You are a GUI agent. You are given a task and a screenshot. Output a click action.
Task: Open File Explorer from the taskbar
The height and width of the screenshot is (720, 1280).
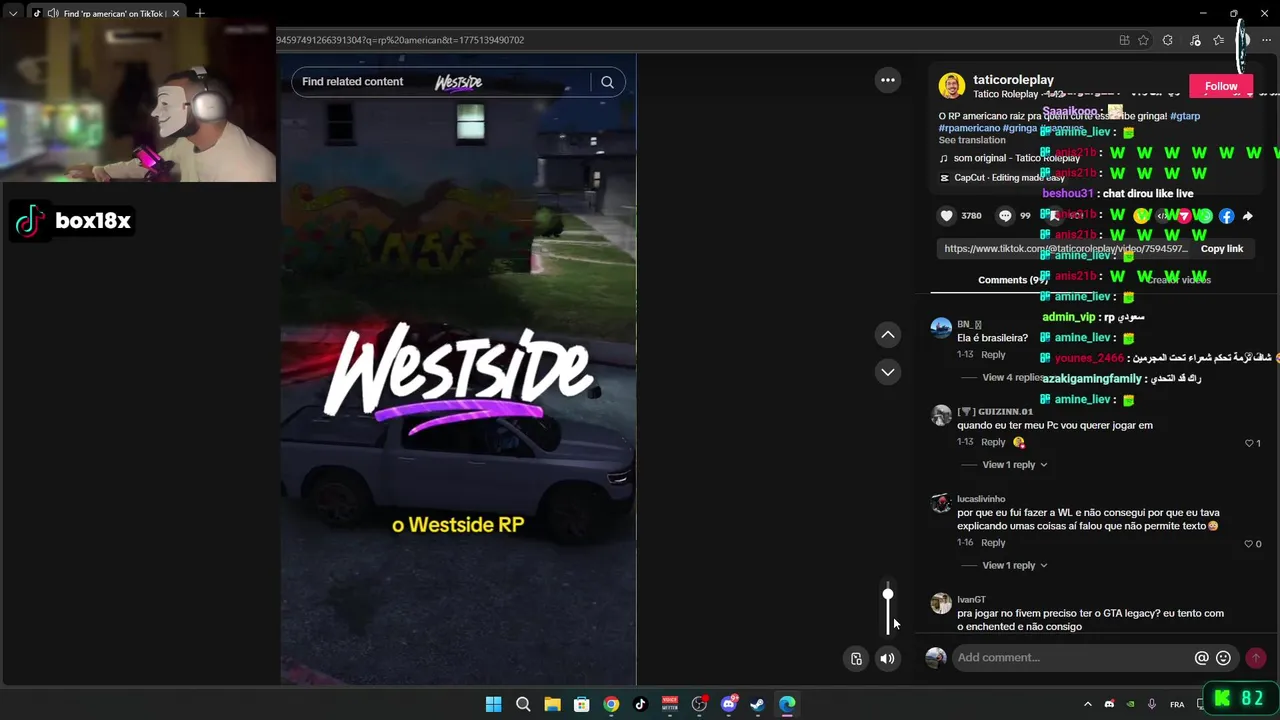(x=552, y=704)
